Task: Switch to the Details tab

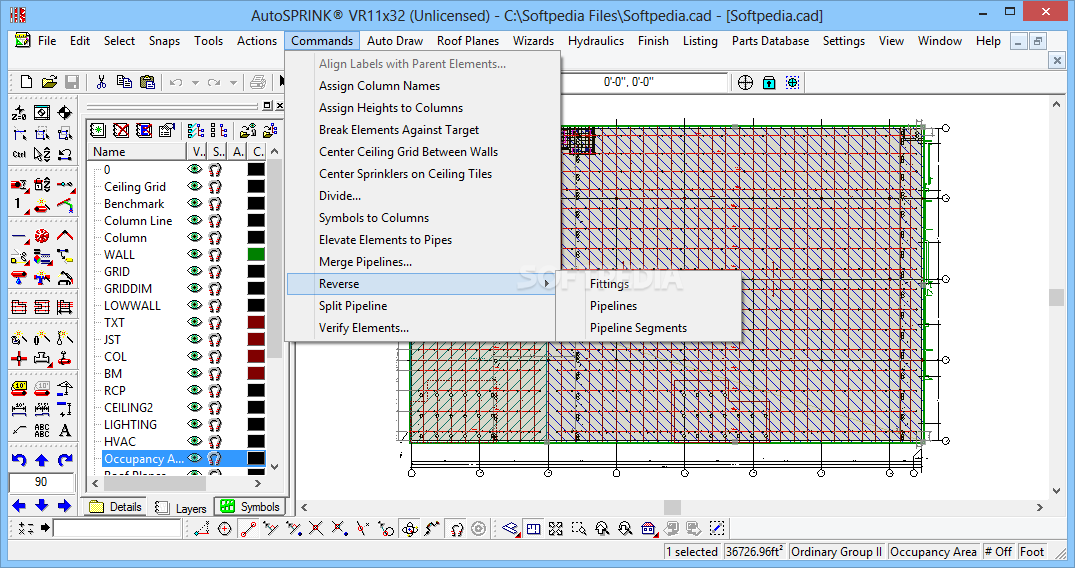Action: (116, 507)
